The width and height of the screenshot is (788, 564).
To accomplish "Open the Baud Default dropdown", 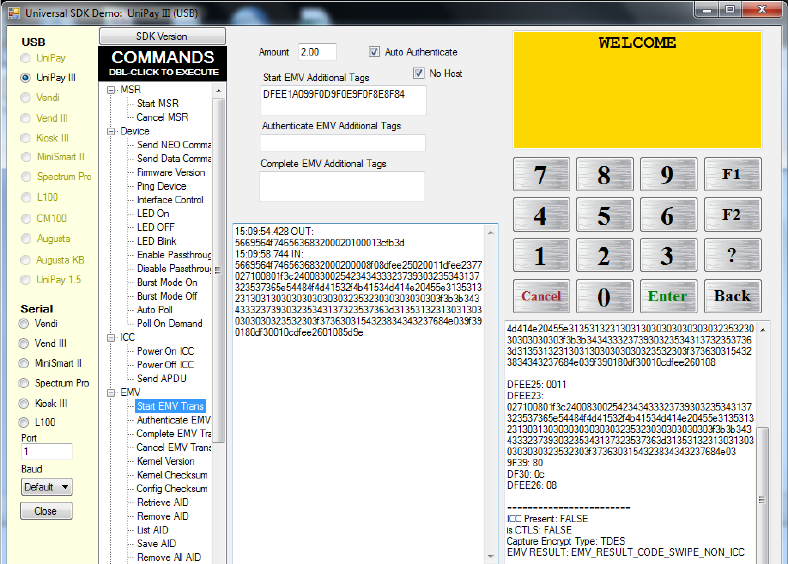I will tap(47, 487).
